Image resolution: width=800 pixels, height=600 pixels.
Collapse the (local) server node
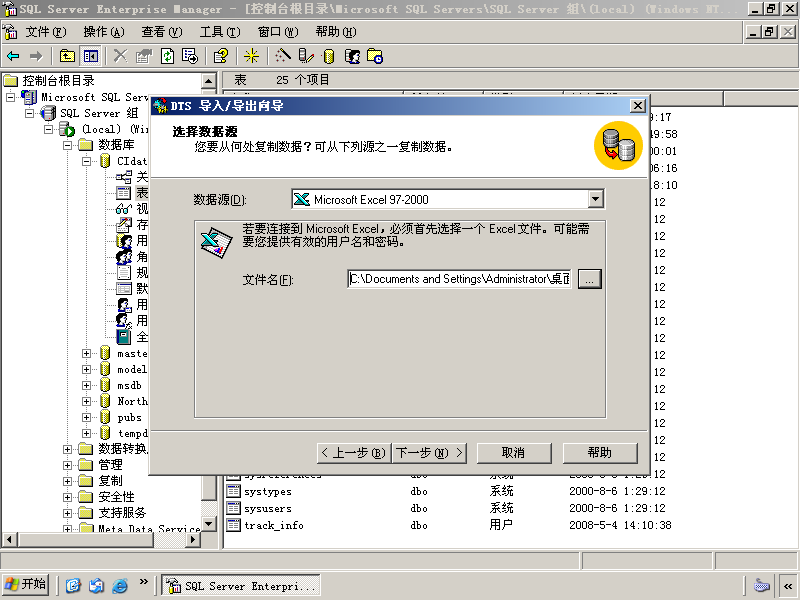48,129
